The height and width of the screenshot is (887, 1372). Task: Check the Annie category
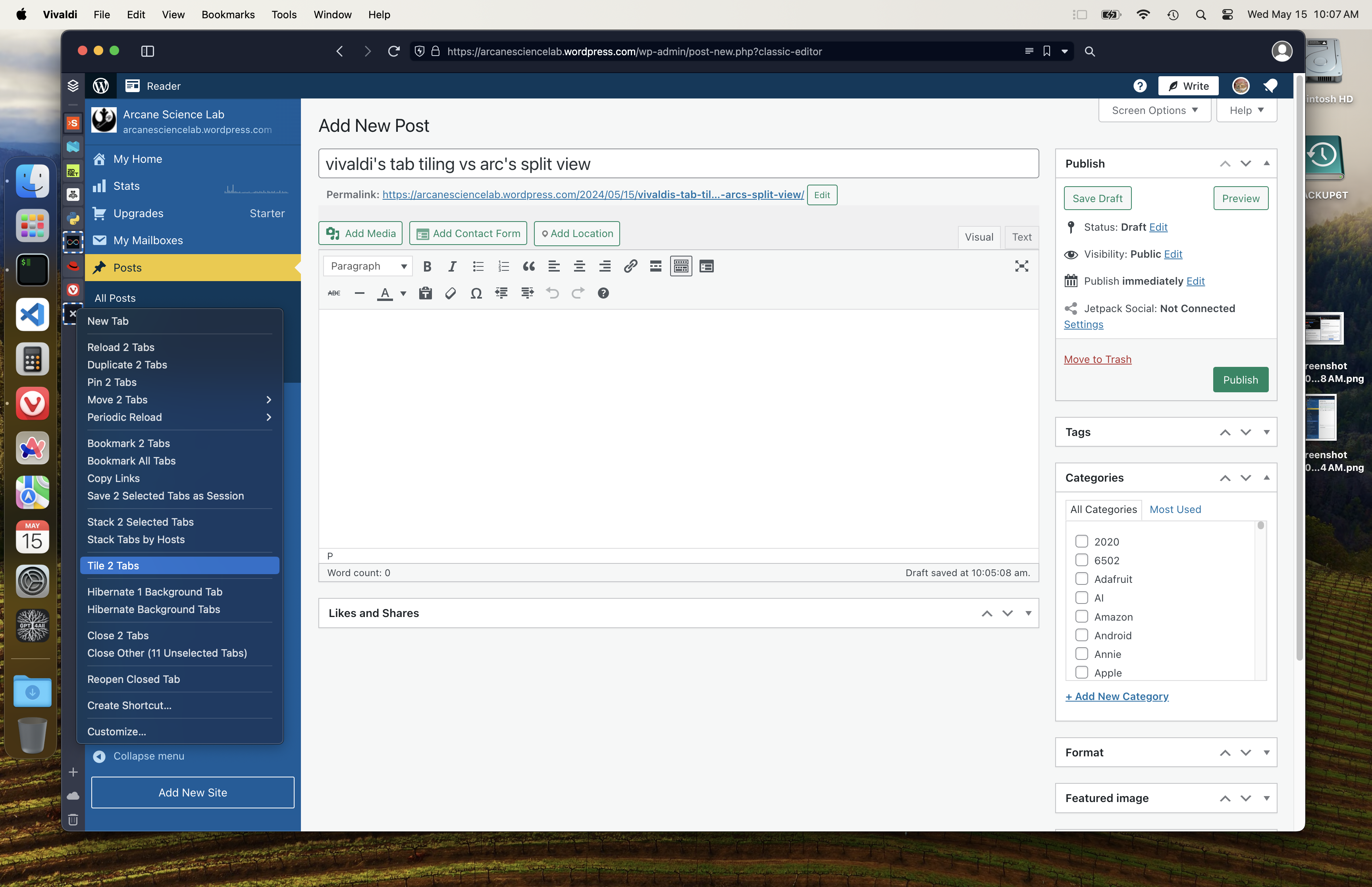click(x=1082, y=654)
